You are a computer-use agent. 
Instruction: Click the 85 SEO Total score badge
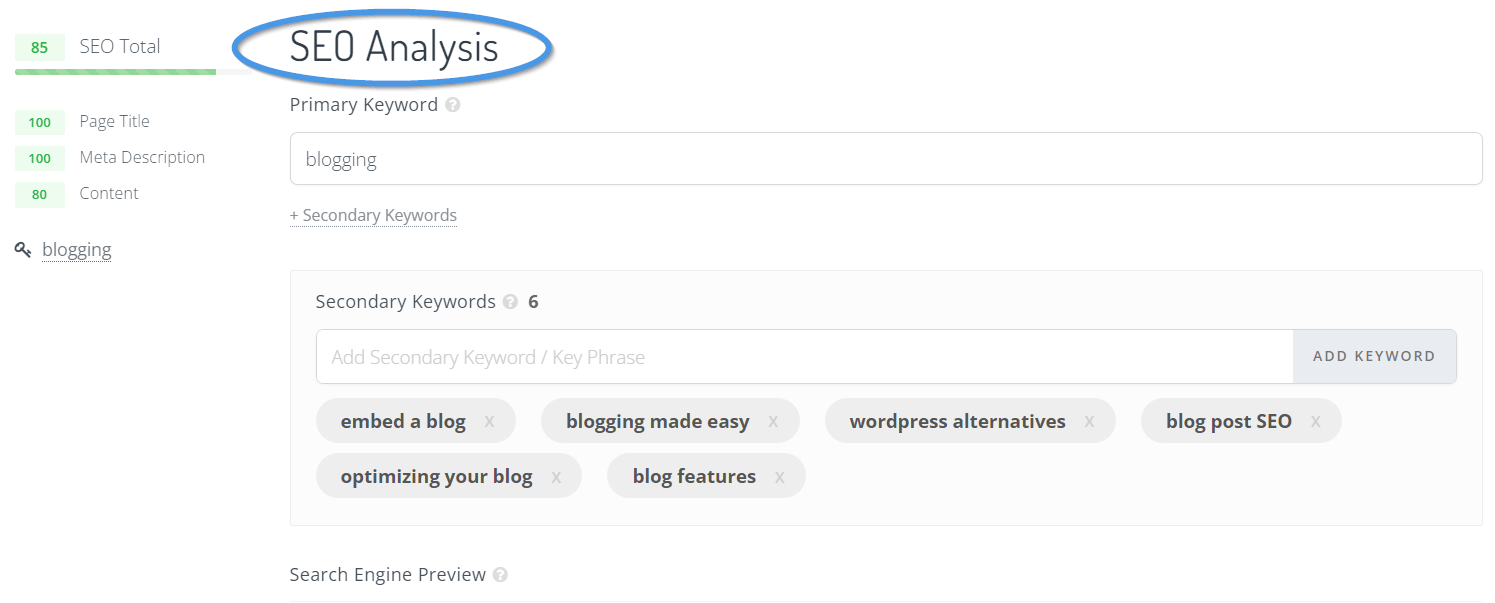[x=40, y=47]
